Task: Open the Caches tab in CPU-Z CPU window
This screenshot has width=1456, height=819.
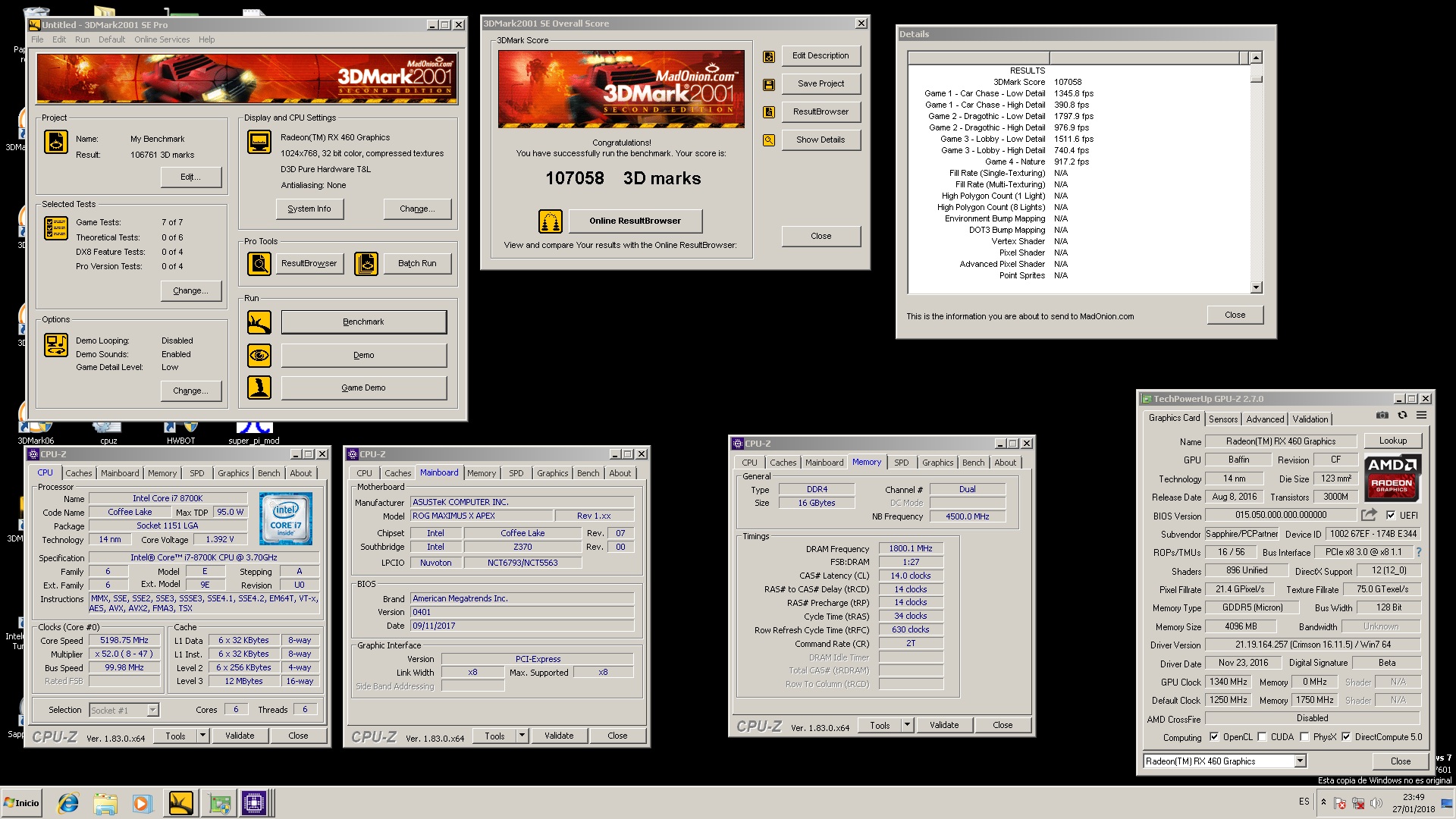Action: pos(79,473)
